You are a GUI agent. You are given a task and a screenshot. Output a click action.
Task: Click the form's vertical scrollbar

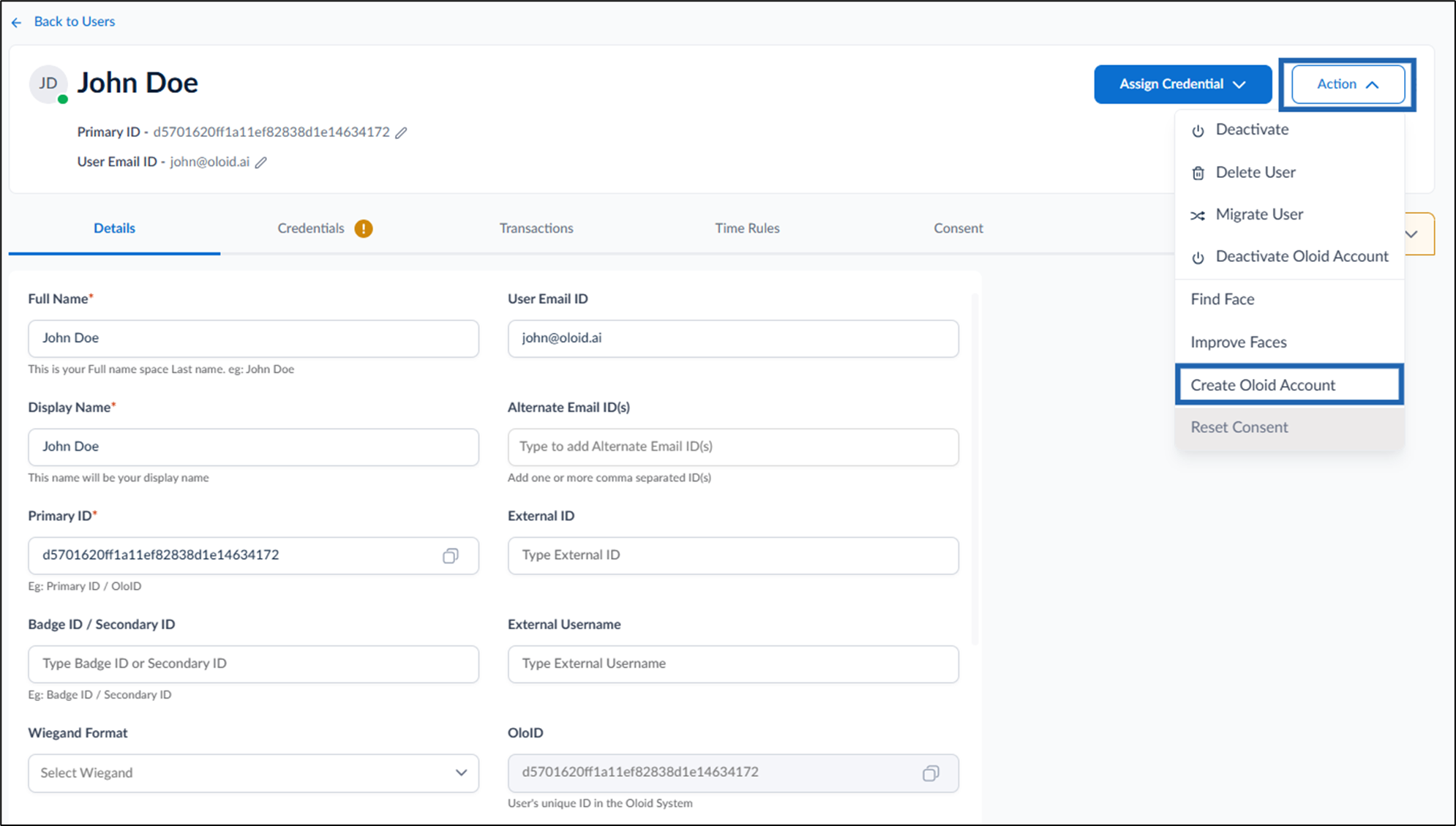click(975, 468)
